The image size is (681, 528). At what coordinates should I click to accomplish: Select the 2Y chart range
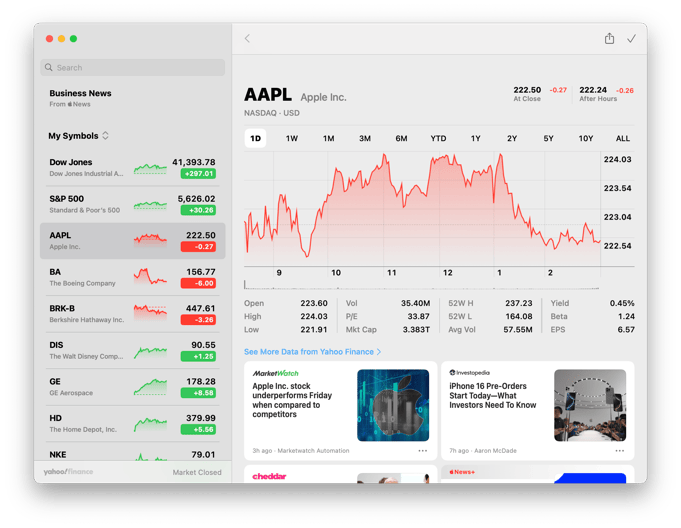coord(512,139)
